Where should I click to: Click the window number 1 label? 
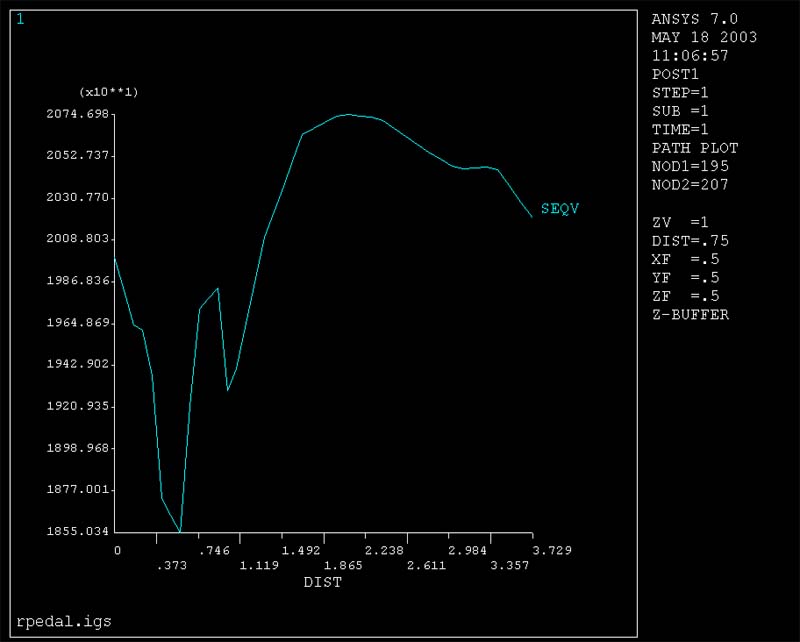20,19
